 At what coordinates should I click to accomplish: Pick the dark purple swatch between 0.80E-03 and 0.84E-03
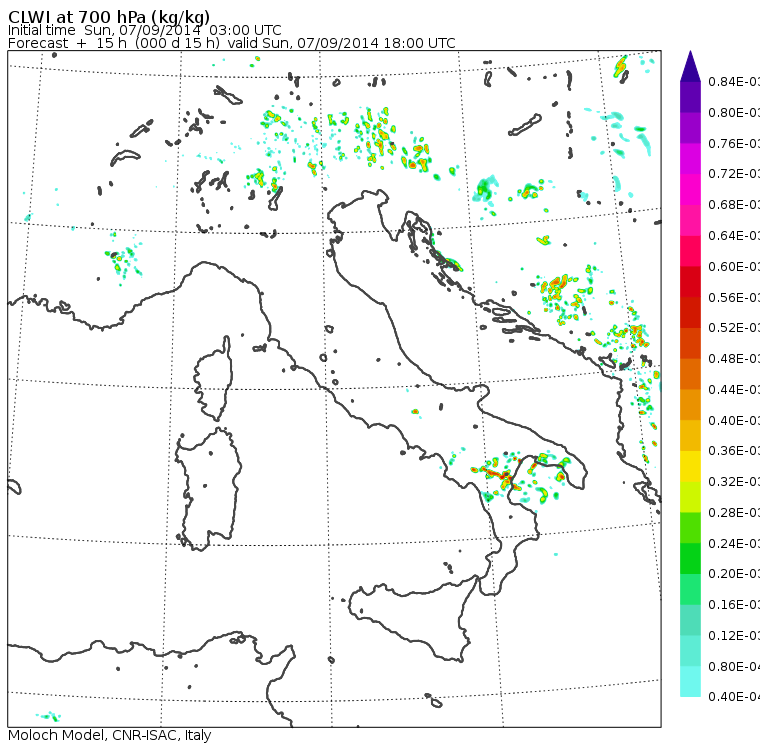point(690,97)
